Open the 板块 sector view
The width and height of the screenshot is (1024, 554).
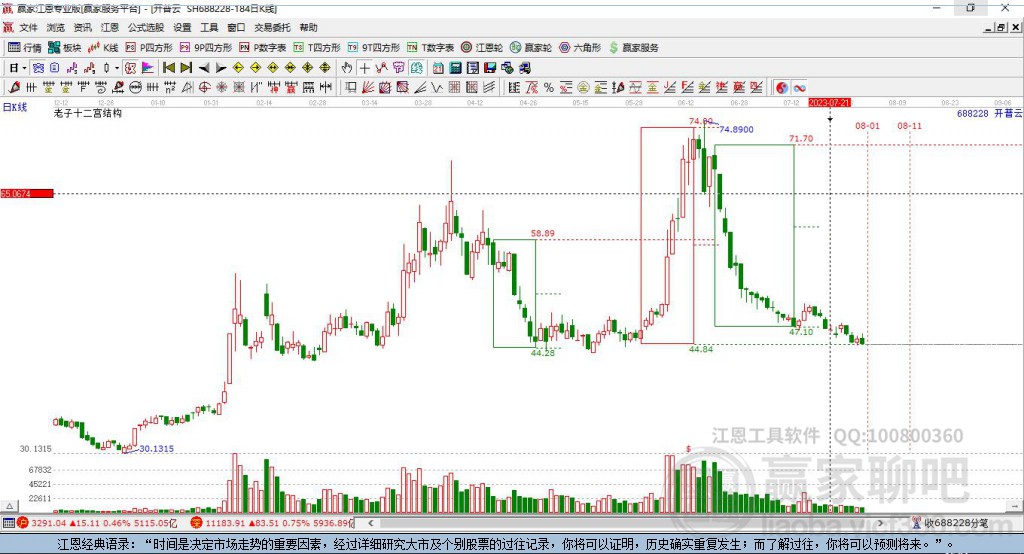[64, 48]
